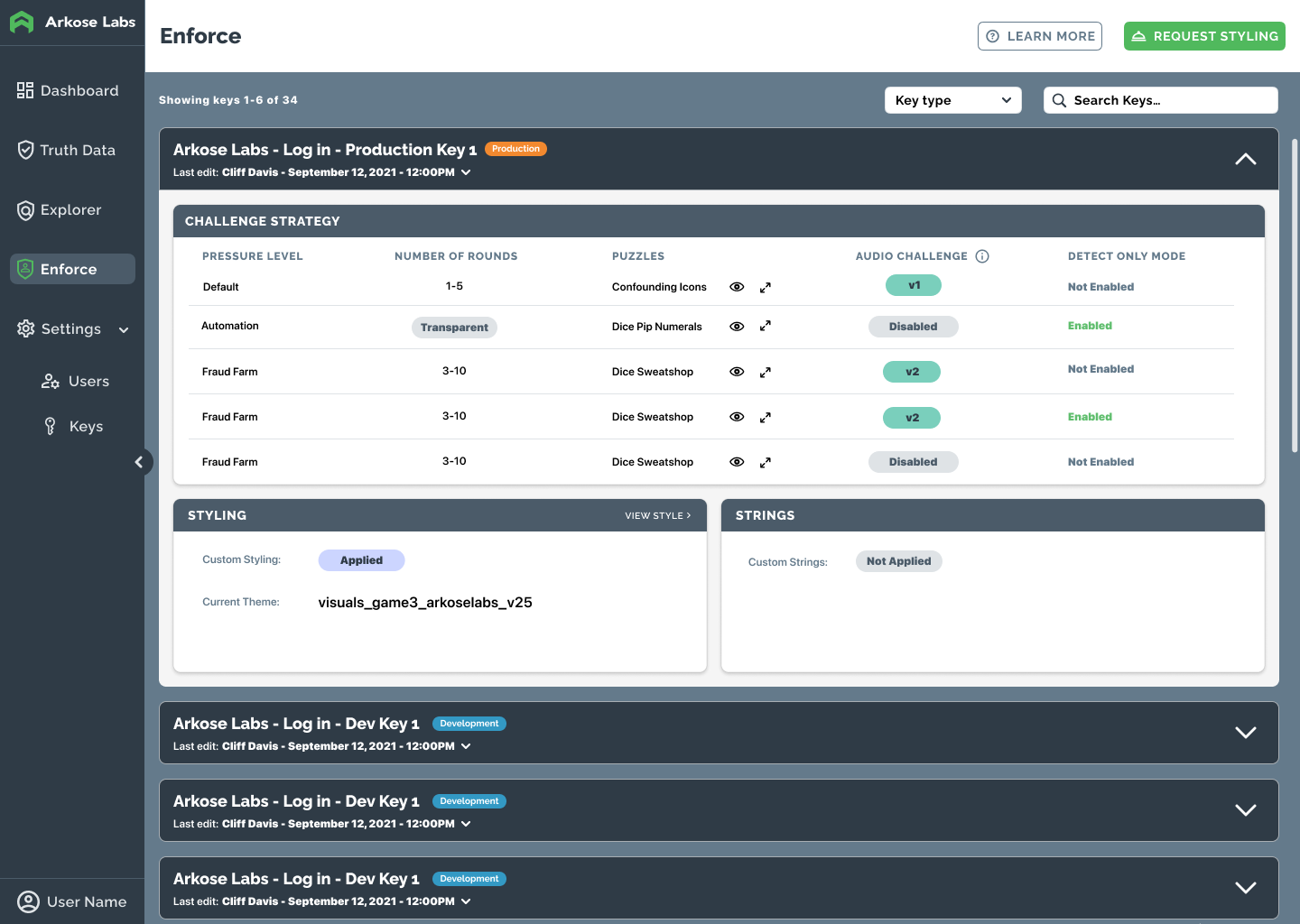This screenshot has height=924, width=1300.
Task: Expand Dice Sweatshop puzzle in Enabled row
Action: click(766, 417)
